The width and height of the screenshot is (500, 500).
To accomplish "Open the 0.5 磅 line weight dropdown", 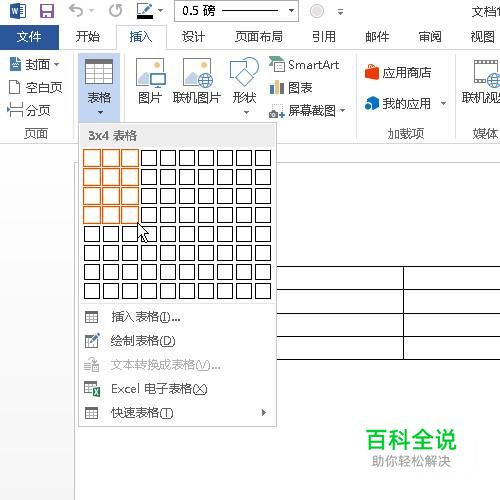I will coord(291,11).
